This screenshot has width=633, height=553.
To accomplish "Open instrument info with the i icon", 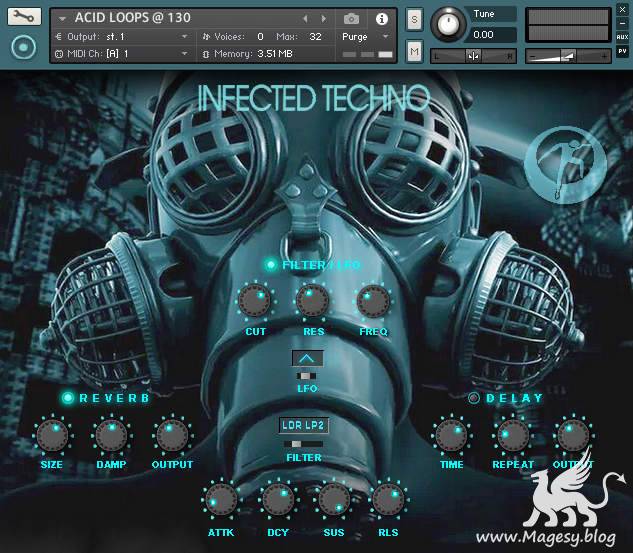I will tap(381, 19).
